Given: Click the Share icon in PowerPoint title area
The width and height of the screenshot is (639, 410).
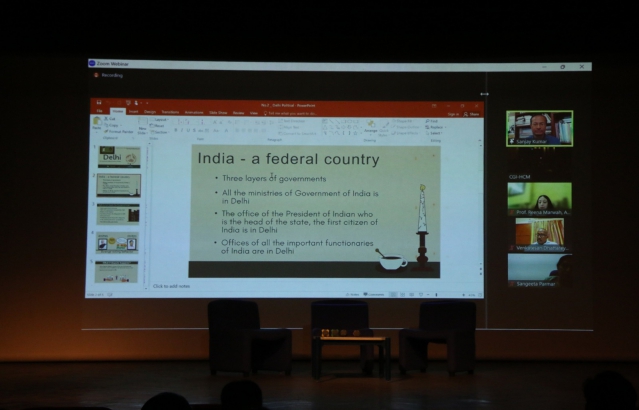Looking at the screenshot, I should (471, 115).
